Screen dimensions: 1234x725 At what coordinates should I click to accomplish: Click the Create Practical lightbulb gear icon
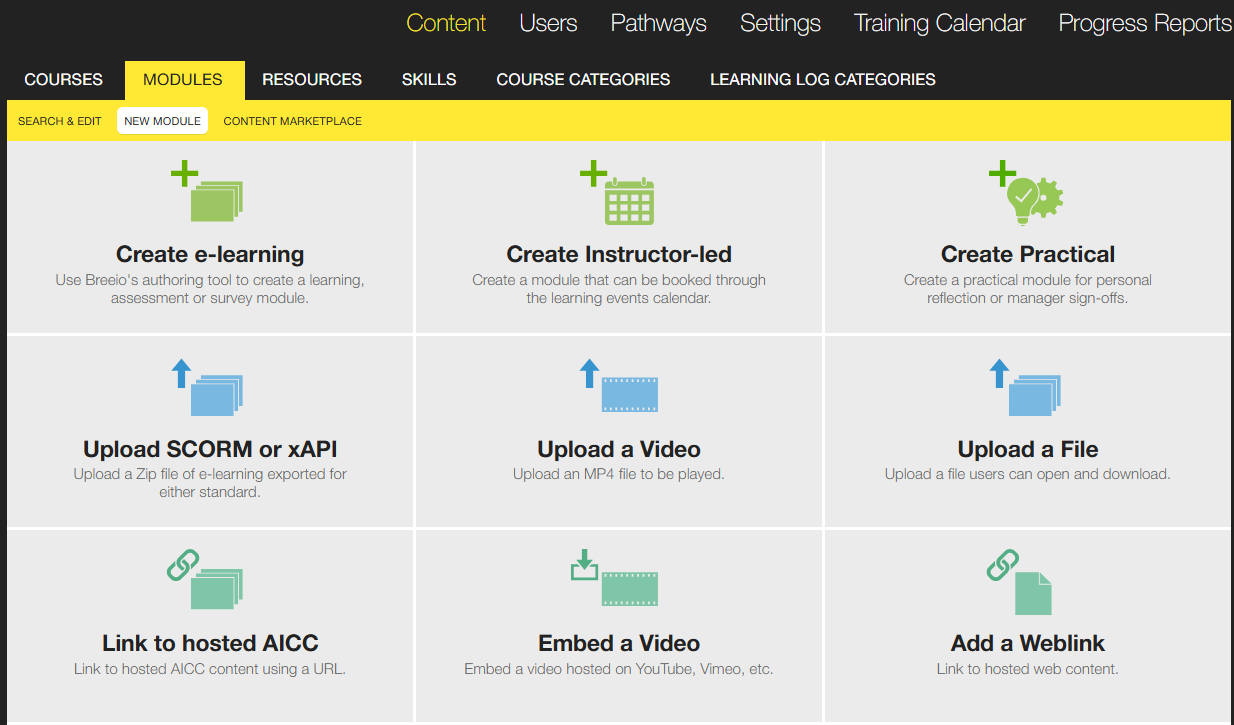(1028, 194)
